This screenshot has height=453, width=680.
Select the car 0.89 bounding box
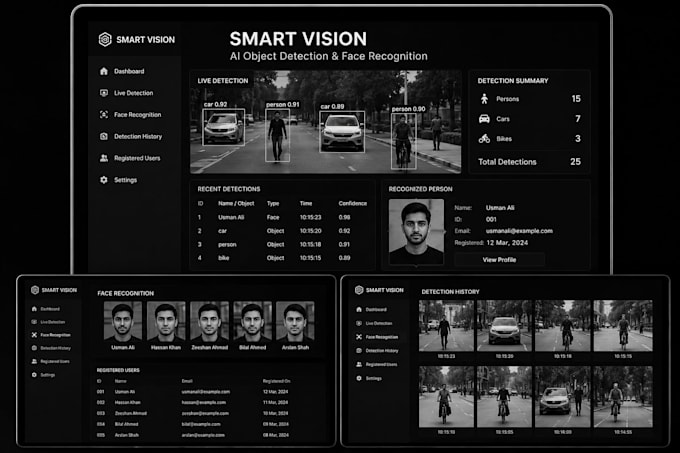(x=342, y=132)
